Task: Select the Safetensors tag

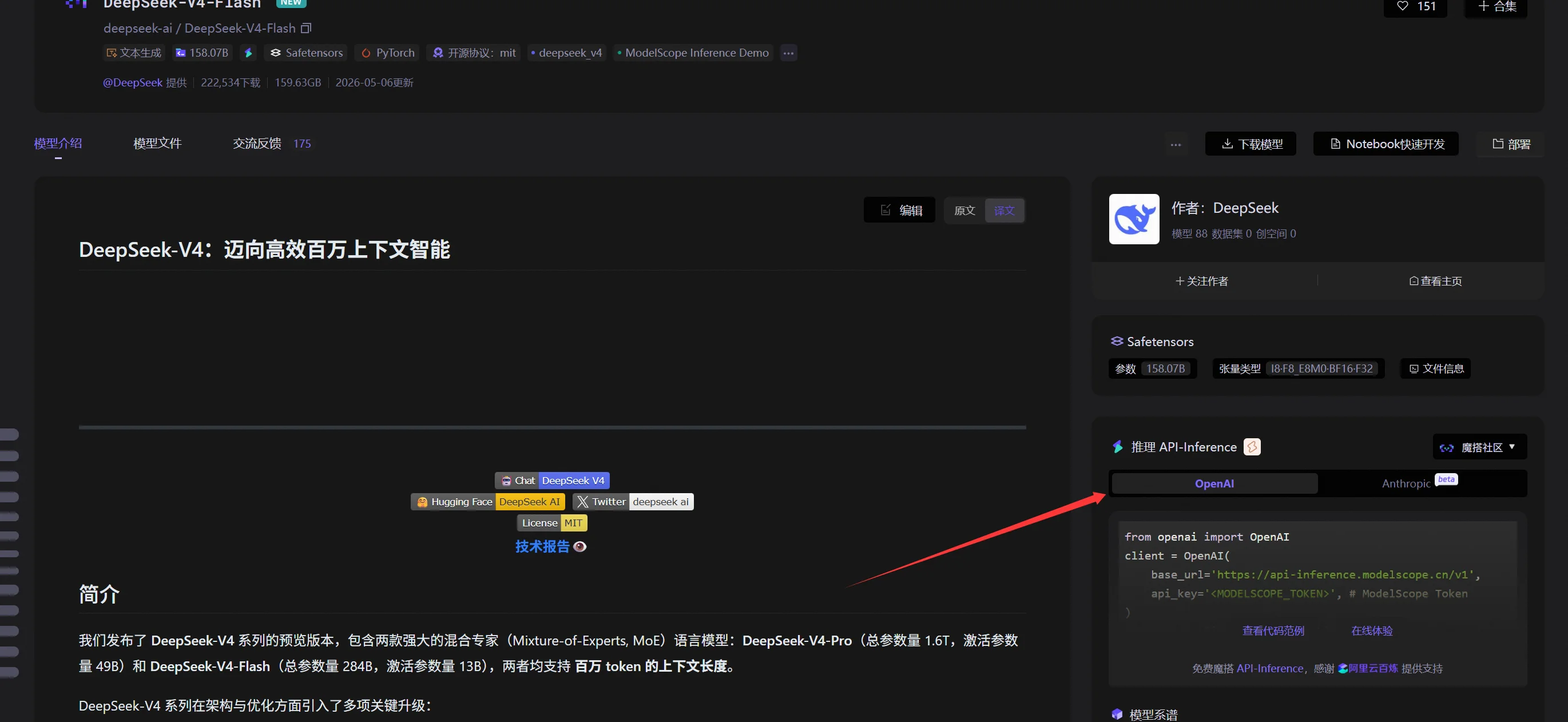Action: pos(306,53)
